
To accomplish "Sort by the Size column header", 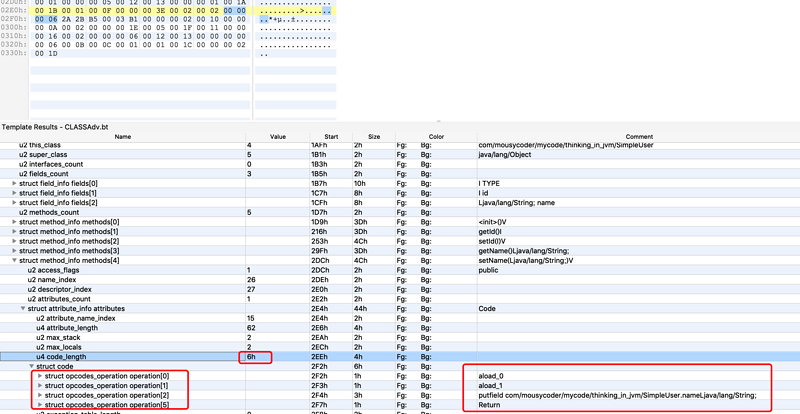I will point(374,137).
